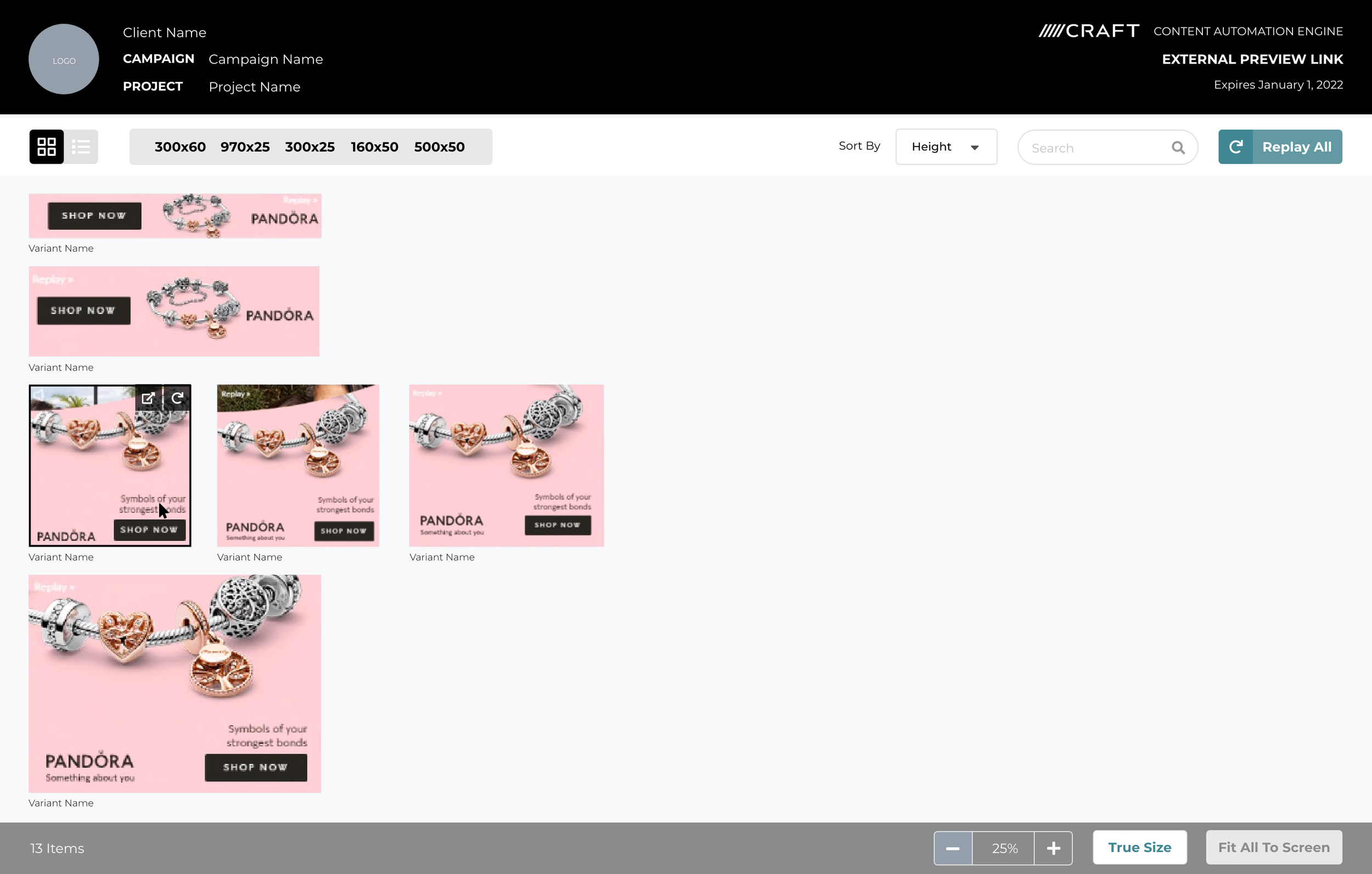Switch to grid view layout
Viewport: 1372px width, 874px height.
point(46,147)
